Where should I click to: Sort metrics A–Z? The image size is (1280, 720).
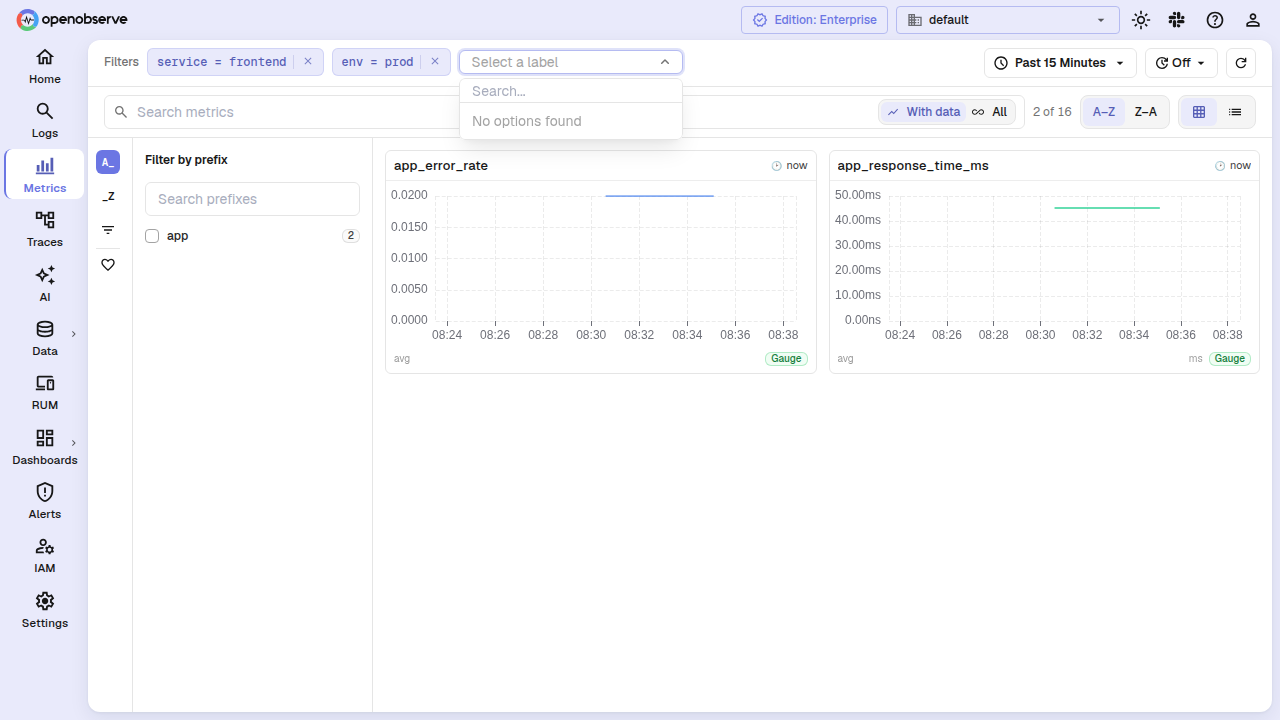tap(1104, 112)
